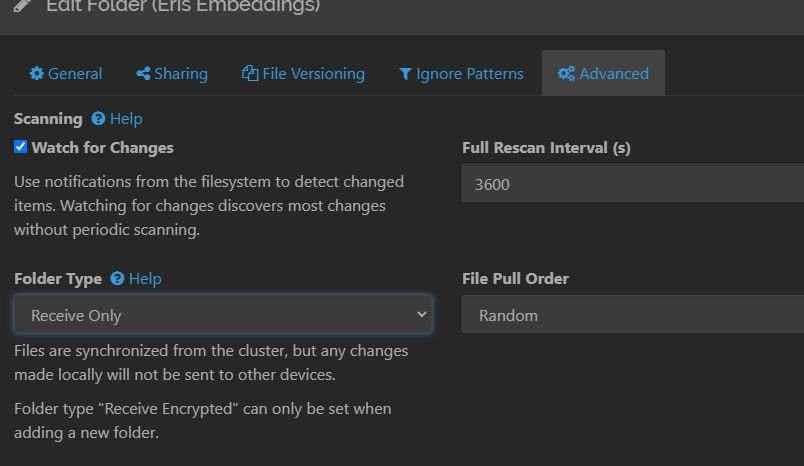This screenshot has height=466, width=804.
Task: Click the question mark icon beside Folder Type
Action: [117, 279]
